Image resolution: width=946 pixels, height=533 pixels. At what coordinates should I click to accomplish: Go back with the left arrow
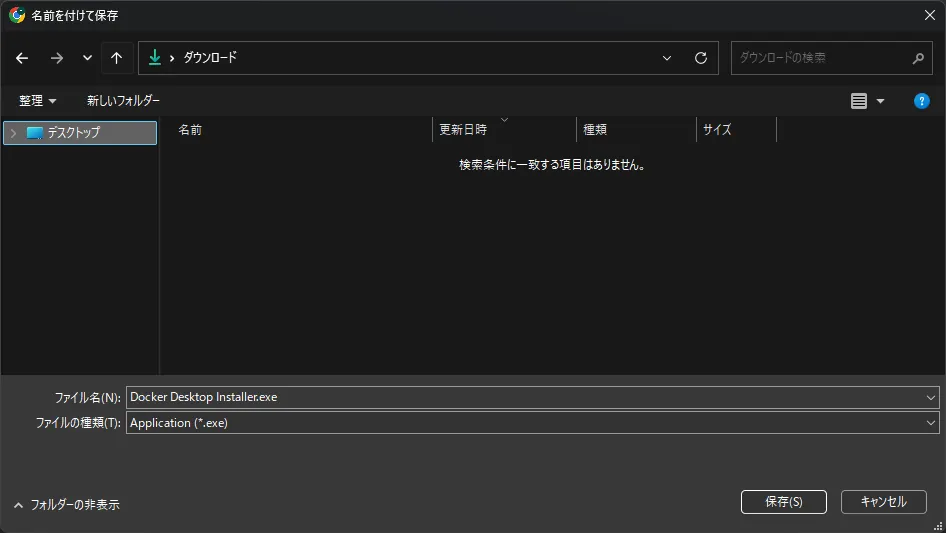[x=22, y=58]
